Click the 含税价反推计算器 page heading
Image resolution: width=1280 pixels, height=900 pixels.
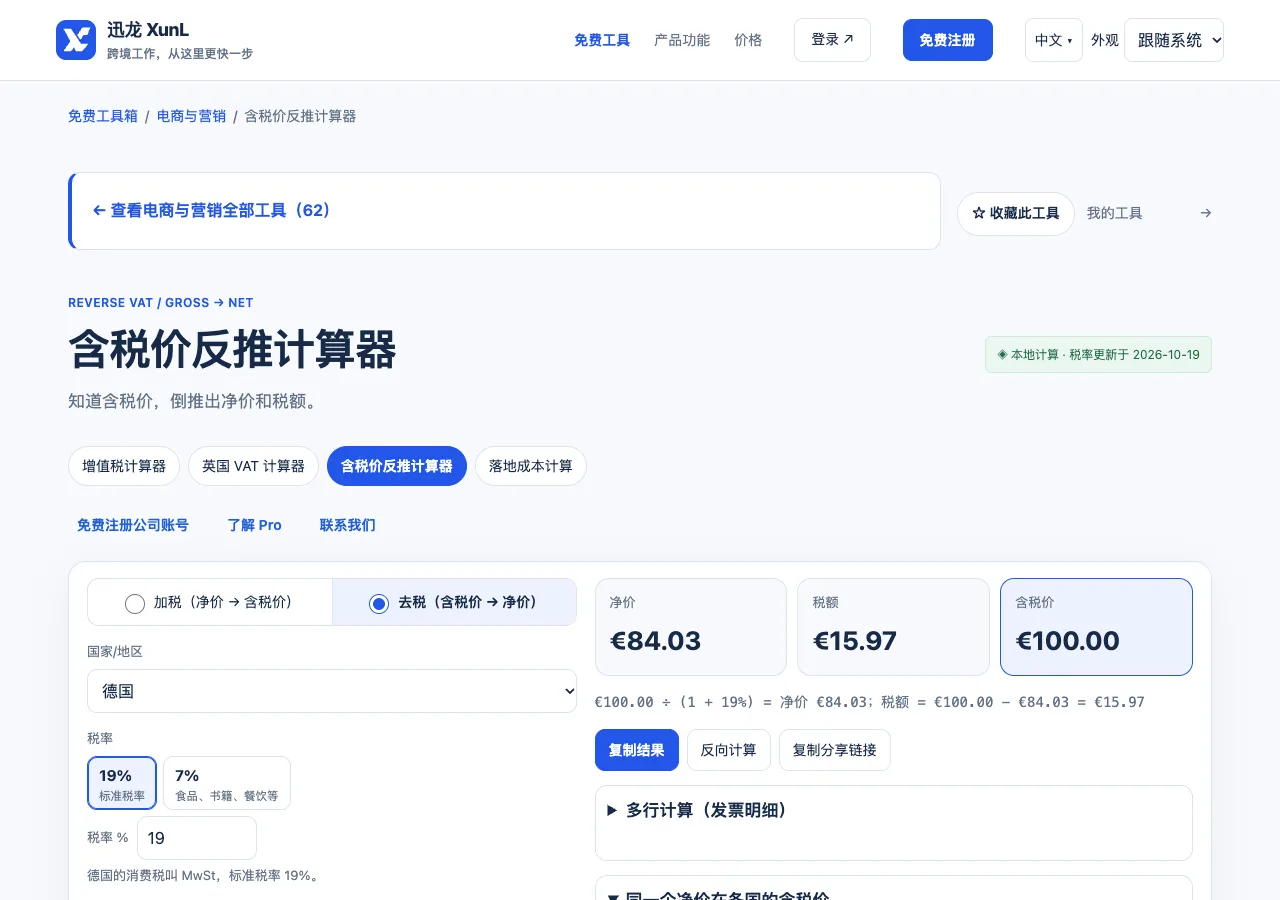232,350
